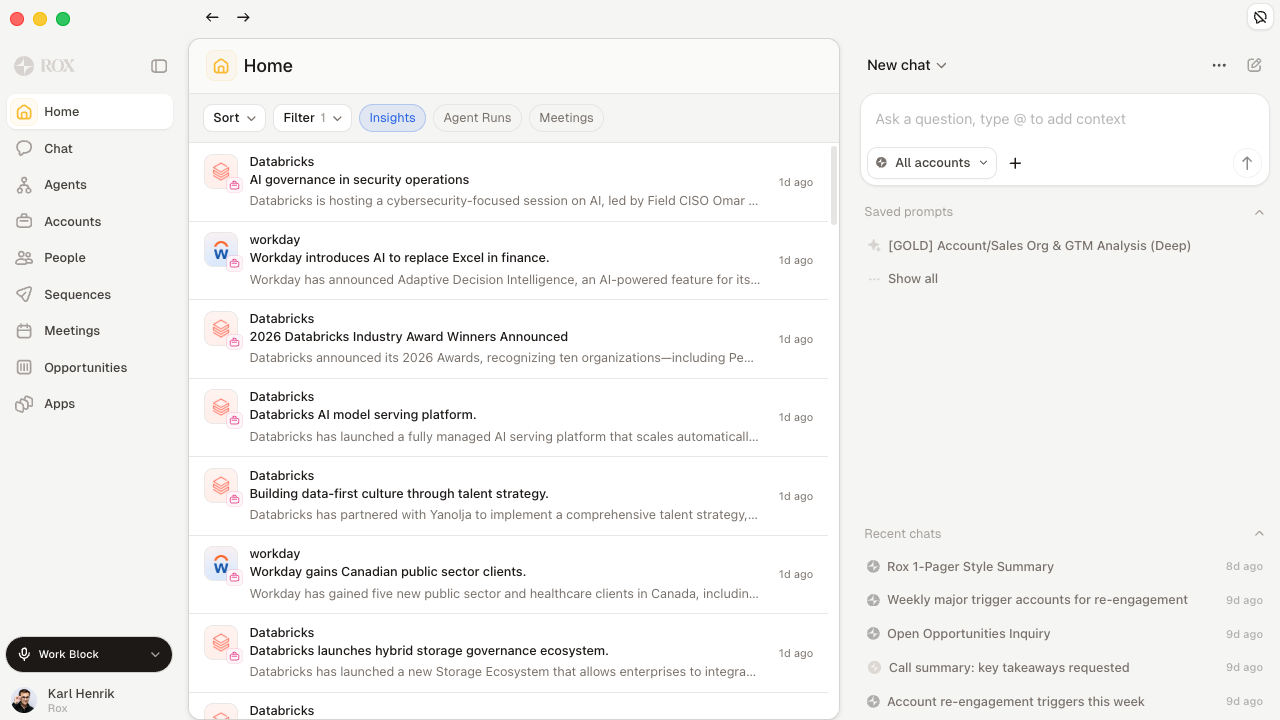This screenshot has width=1280, height=720.
Task: Open Call summary key takeaways chat
Action: point(1065,668)
